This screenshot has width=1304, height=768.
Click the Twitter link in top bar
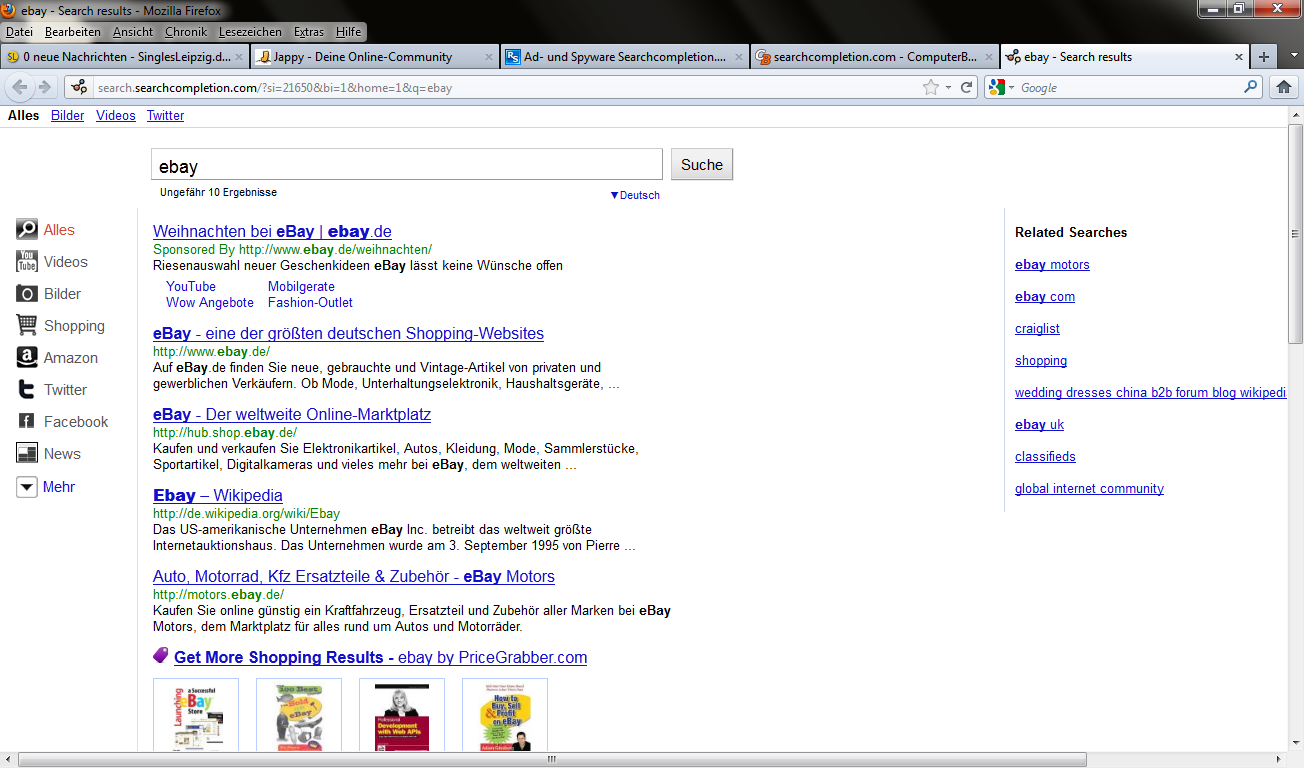(165, 116)
